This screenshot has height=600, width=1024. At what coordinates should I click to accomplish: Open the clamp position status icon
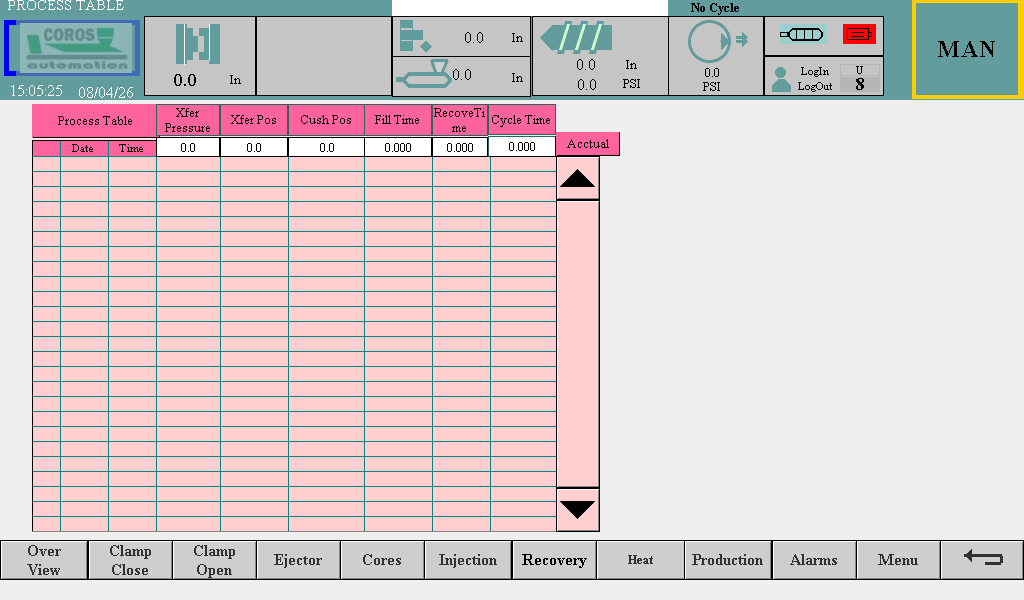click(x=198, y=45)
